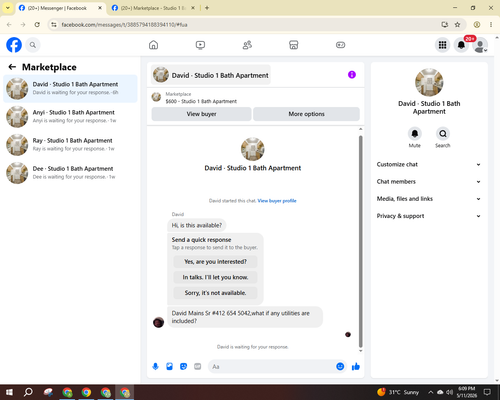Open the notifications bell icon
Image resolution: width=500 pixels, height=400 pixels.
[x=461, y=45]
